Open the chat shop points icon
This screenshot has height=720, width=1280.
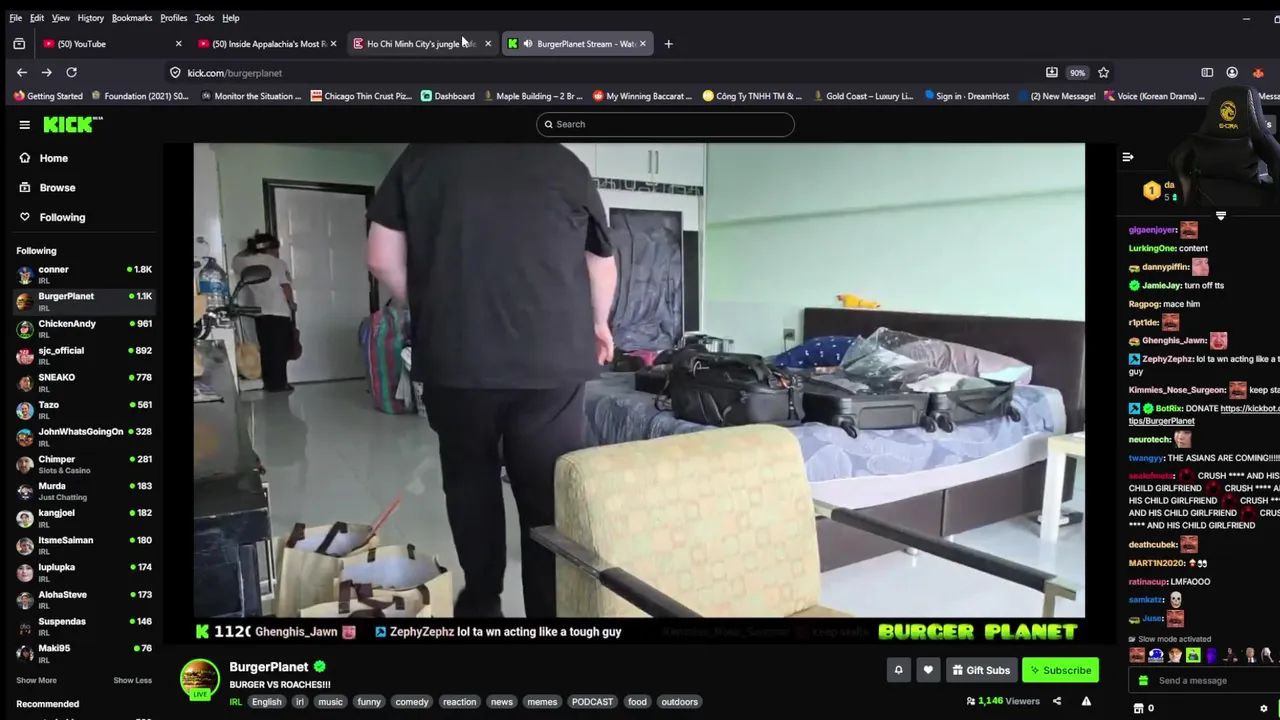1138,708
